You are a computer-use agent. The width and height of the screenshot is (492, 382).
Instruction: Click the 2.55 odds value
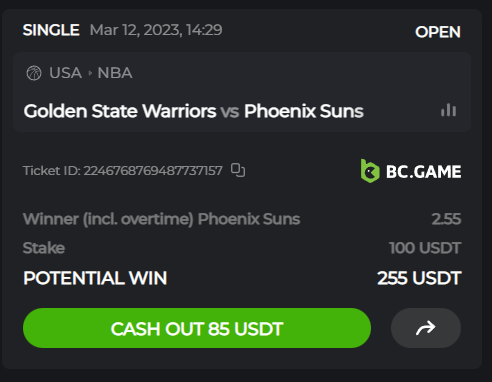(x=446, y=219)
